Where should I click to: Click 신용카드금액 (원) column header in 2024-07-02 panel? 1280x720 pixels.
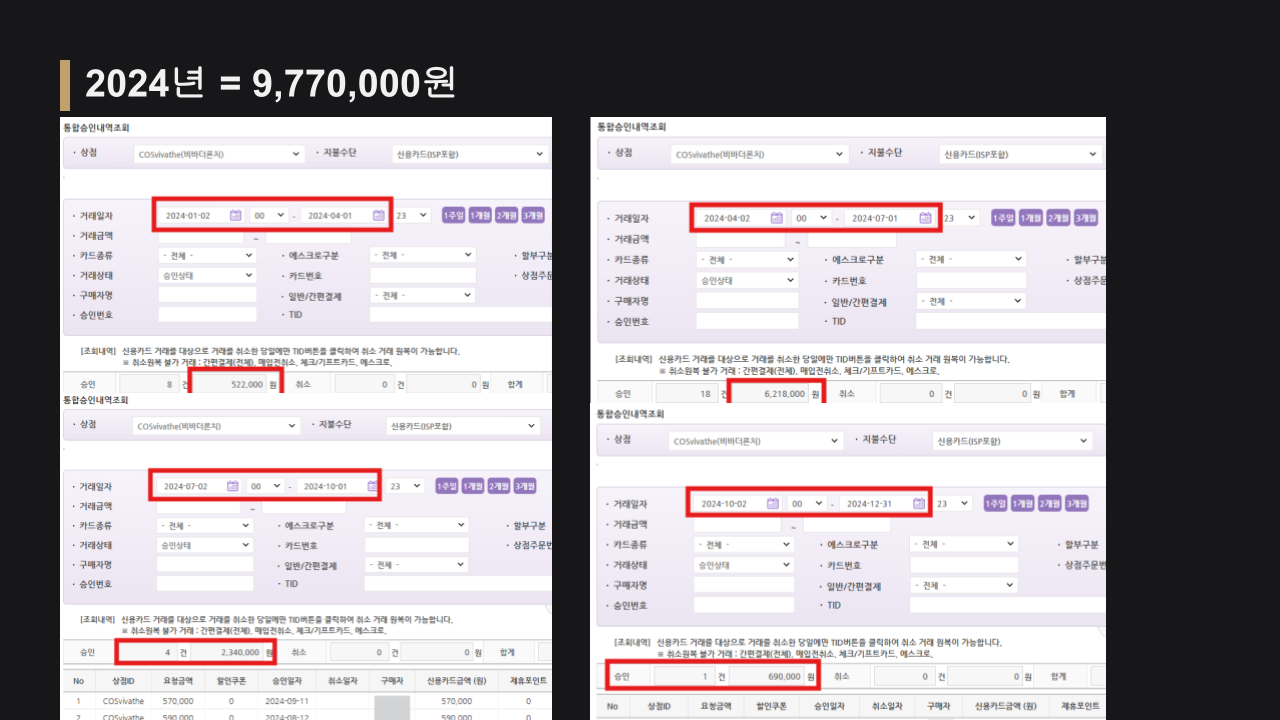[457, 680]
